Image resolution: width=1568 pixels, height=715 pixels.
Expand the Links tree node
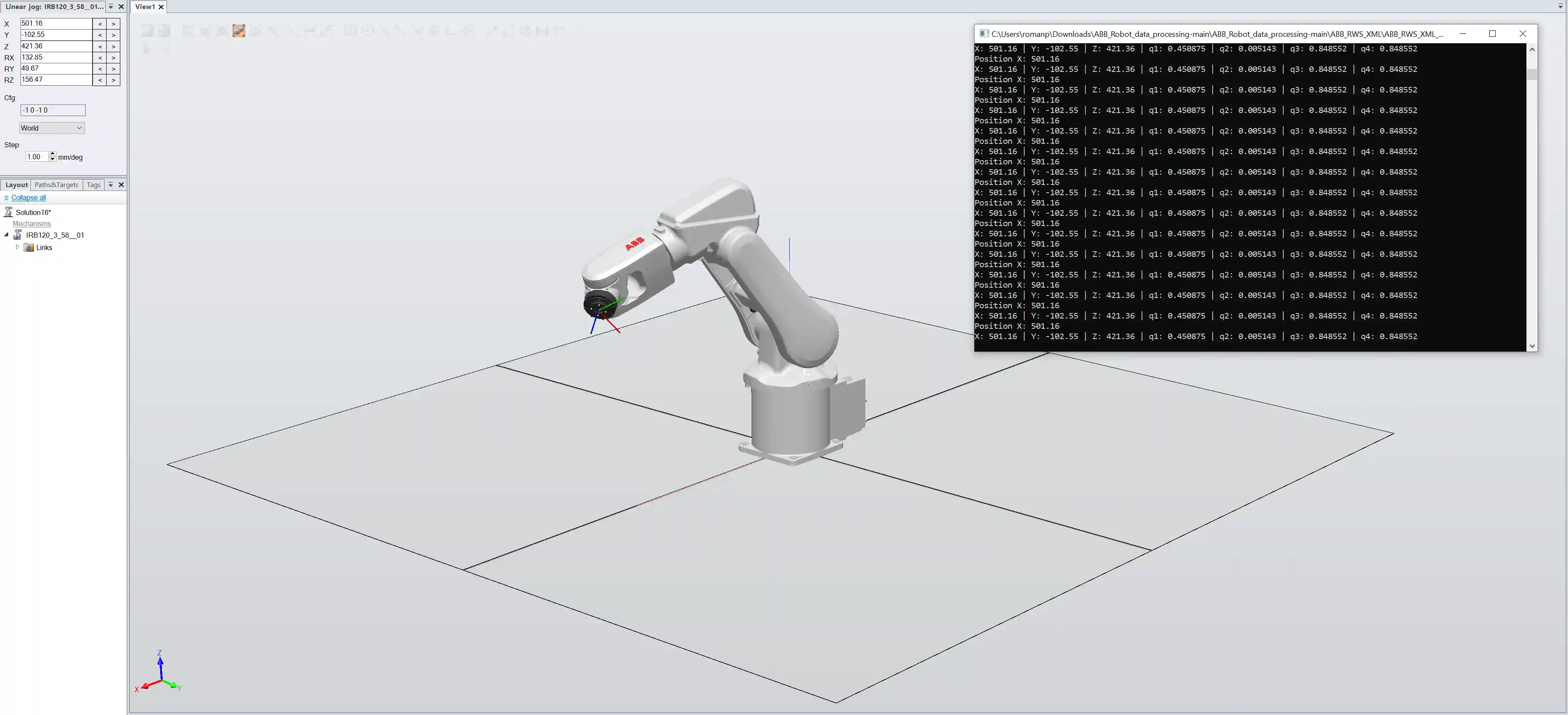pyautogui.click(x=17, y=247)
